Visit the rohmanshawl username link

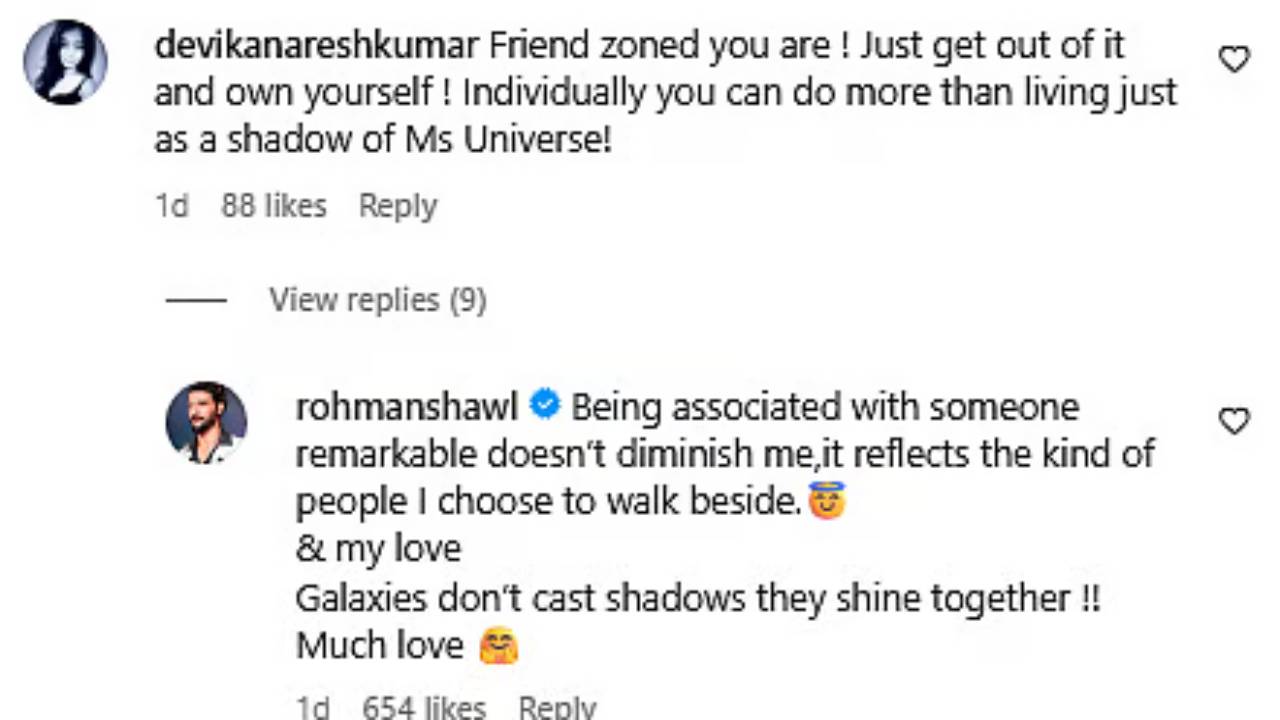(407, 408)
